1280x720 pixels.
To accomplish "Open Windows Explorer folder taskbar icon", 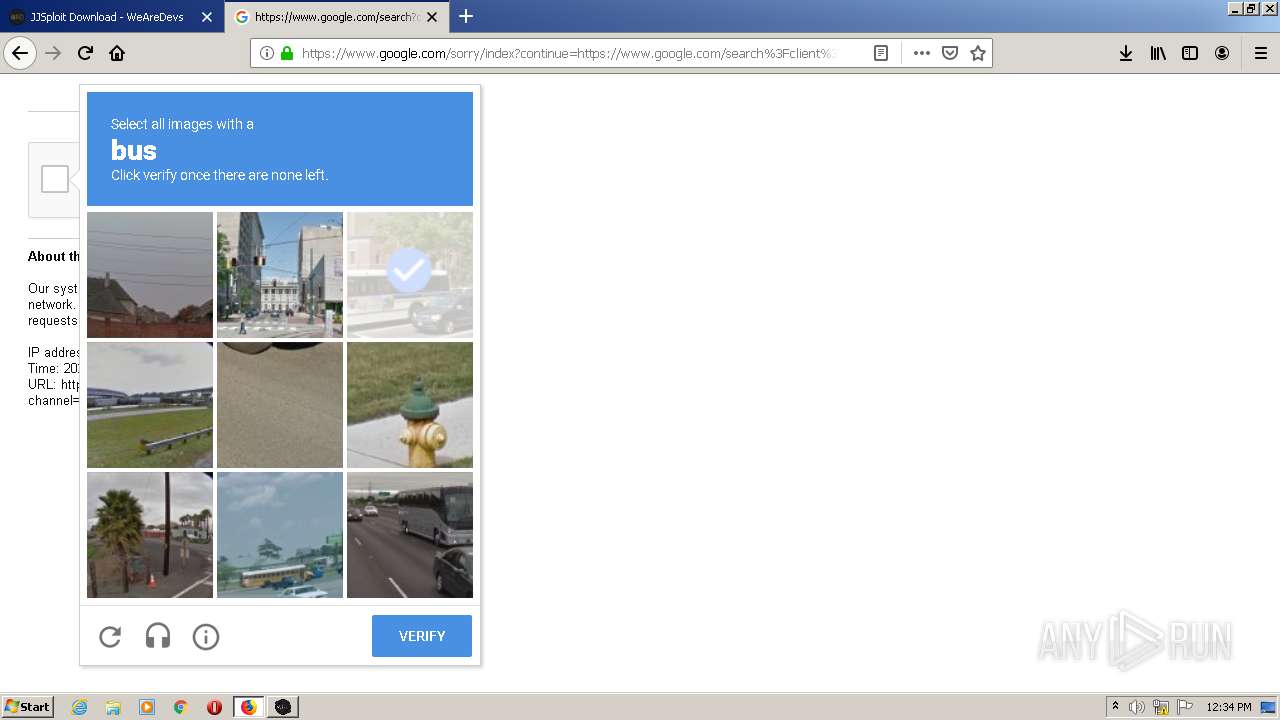I will pyautogui.click(x=113, y=707).
